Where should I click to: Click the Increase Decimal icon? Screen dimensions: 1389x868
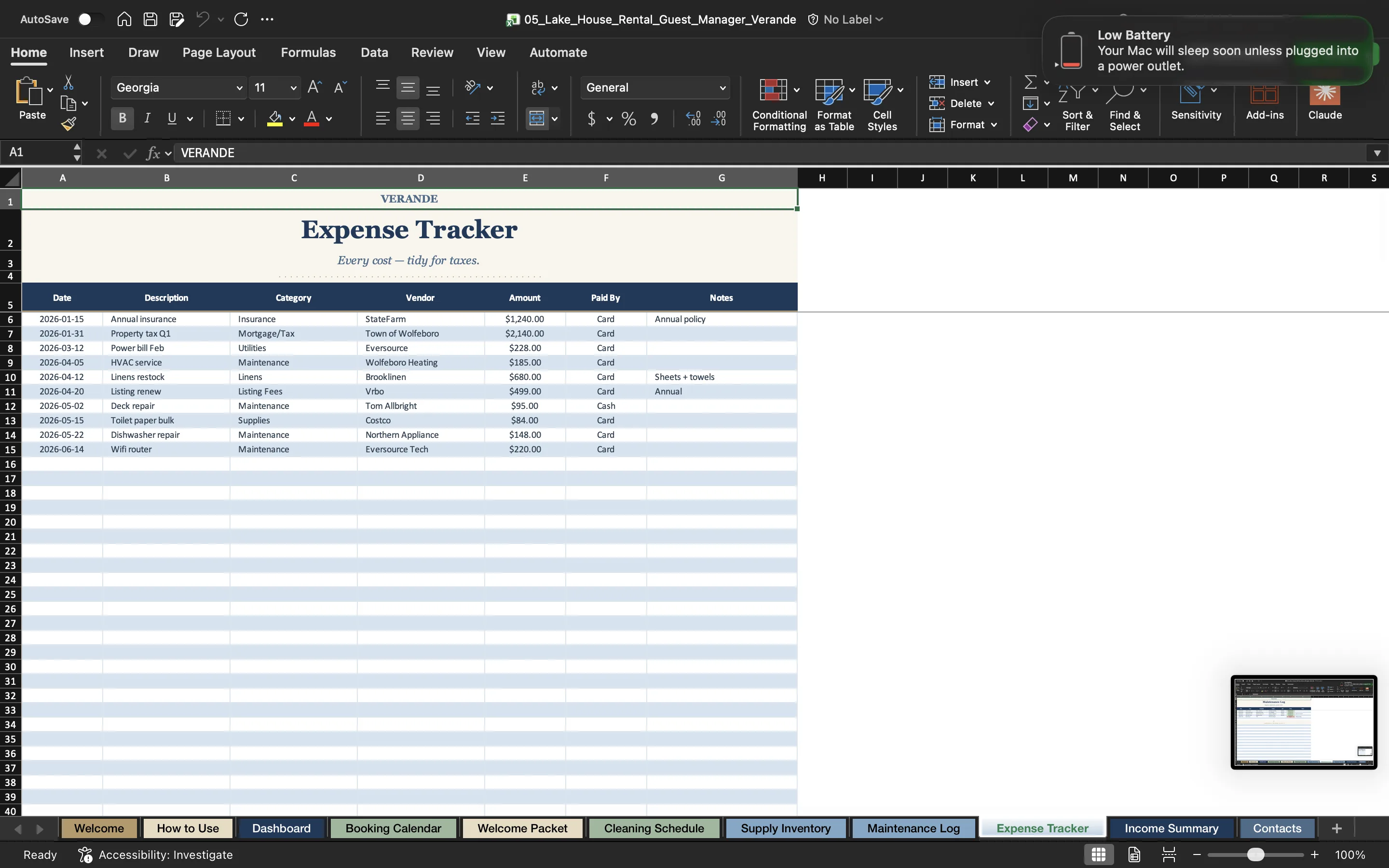coord(694,118)
